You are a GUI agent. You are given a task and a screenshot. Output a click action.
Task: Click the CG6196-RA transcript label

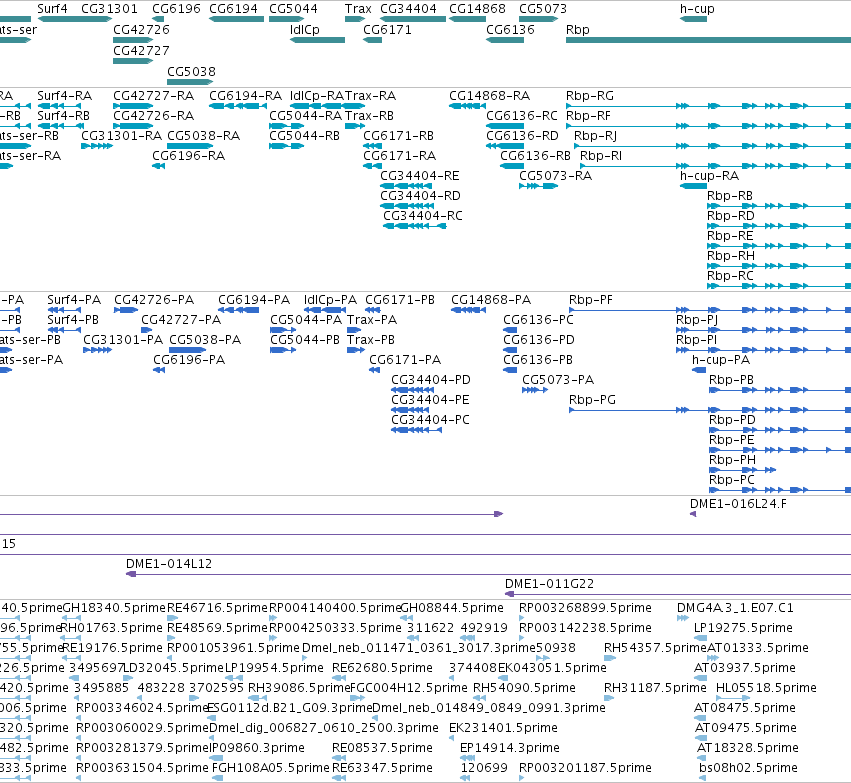click(x=188, y=156)
